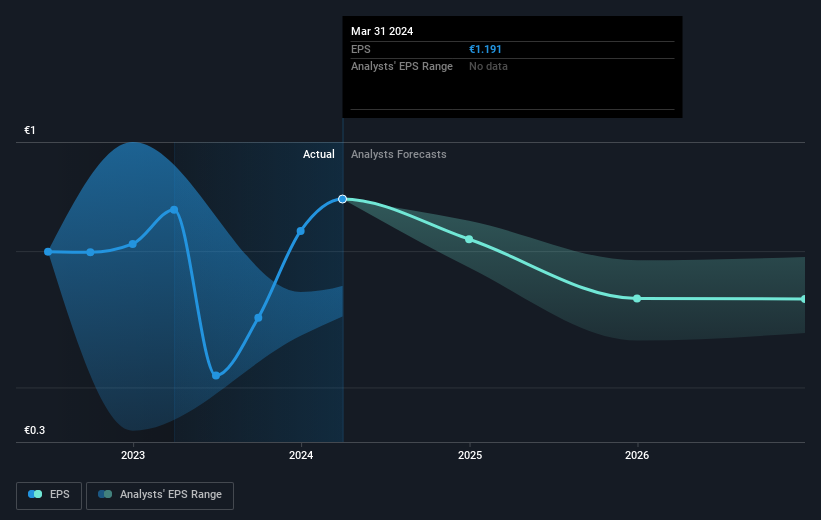The width and height of the screenshot is (821, 520).
Task: Select the final forecast point at chart edge
Action: (x=804, y=299)
